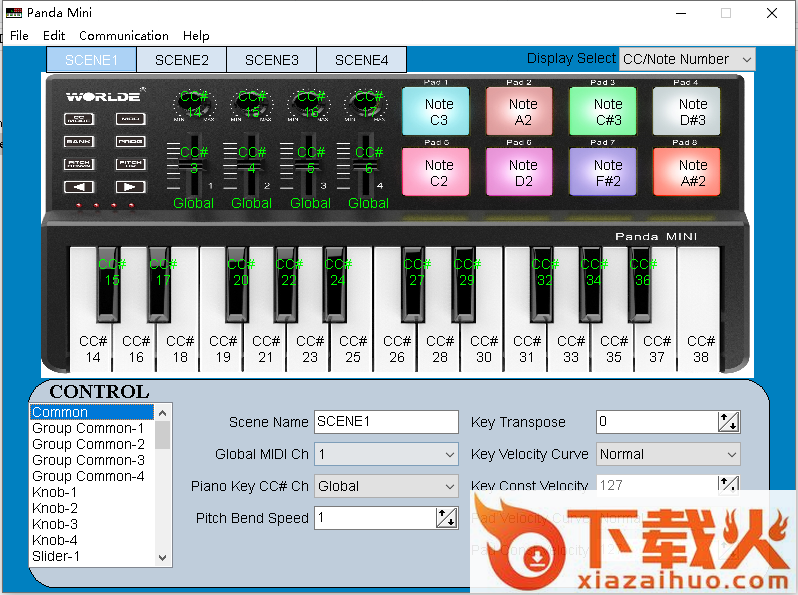Select the knob labeled CC# 17

(x=368, y=104)
